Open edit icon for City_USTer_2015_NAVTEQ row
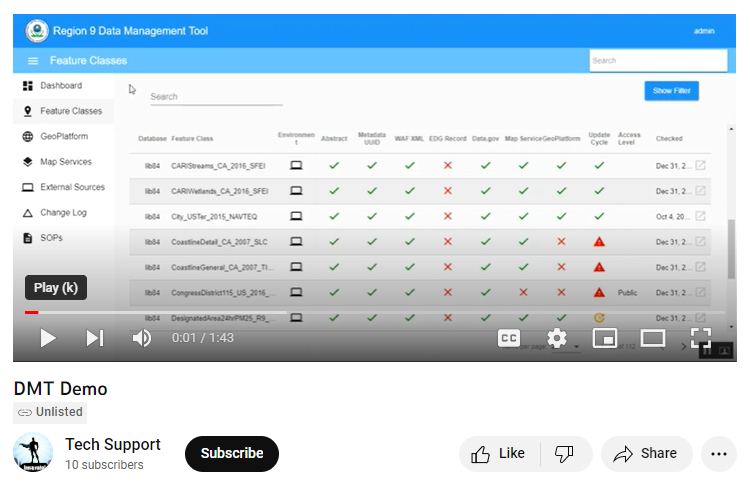The width and height of the screenshot is (750, 486). (x=700, y=216)
